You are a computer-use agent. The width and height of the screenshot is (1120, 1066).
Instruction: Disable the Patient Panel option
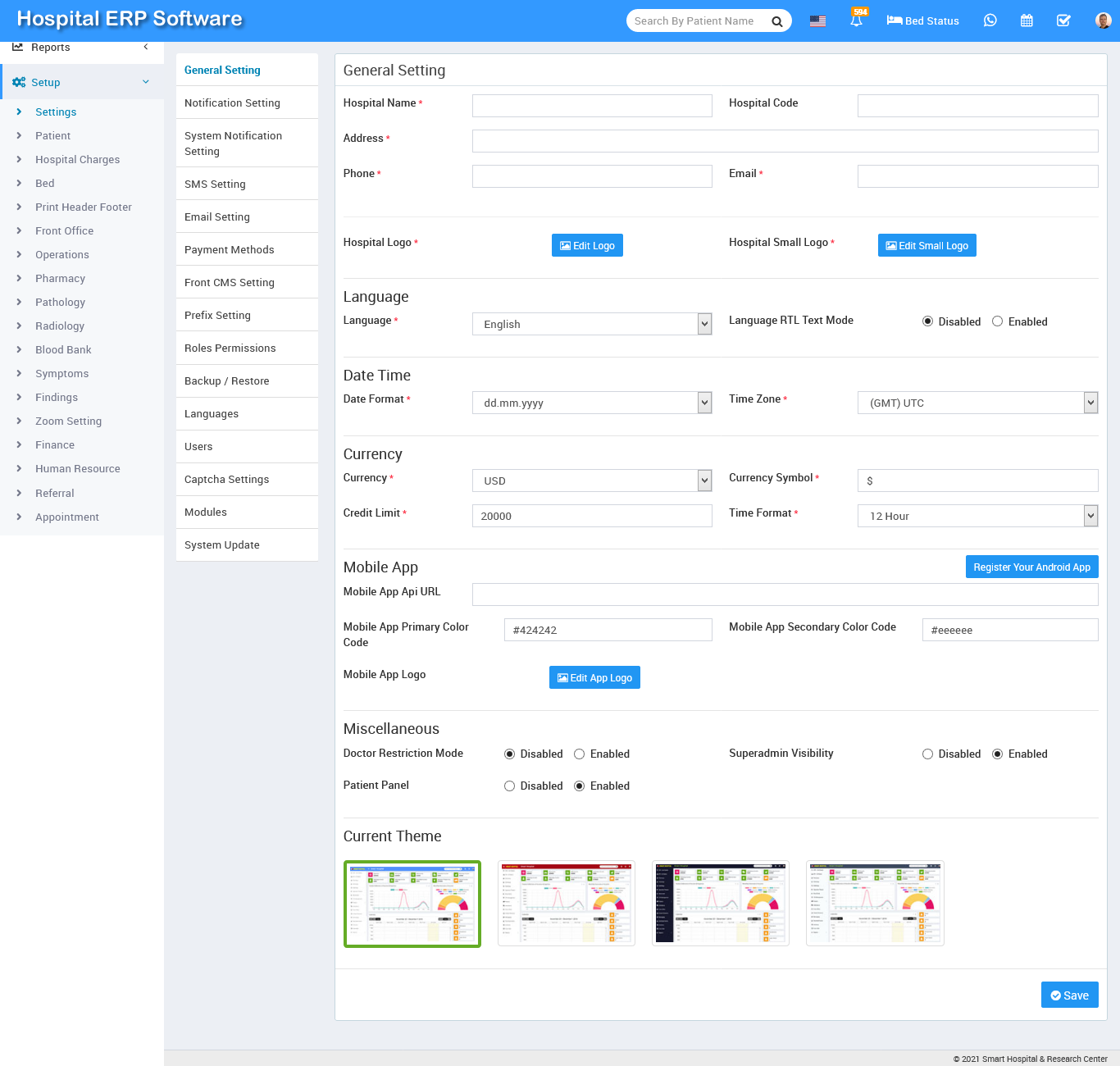click(509, 786)
